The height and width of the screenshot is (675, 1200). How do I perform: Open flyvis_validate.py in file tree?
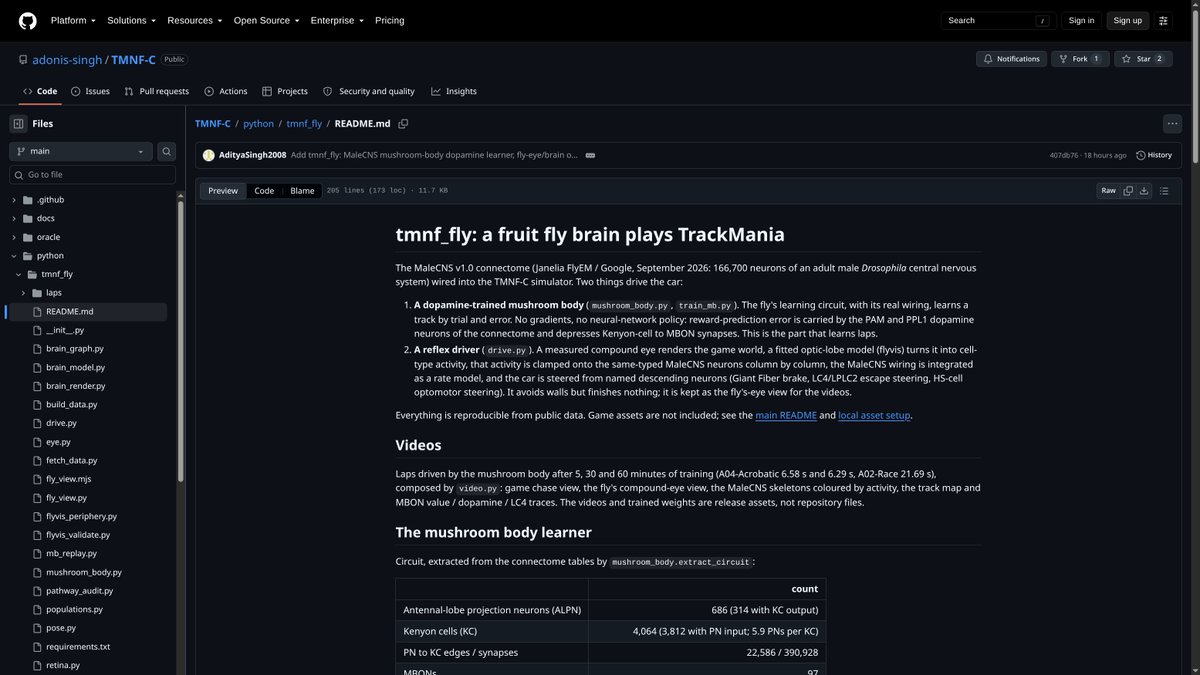tap(79, 535)
